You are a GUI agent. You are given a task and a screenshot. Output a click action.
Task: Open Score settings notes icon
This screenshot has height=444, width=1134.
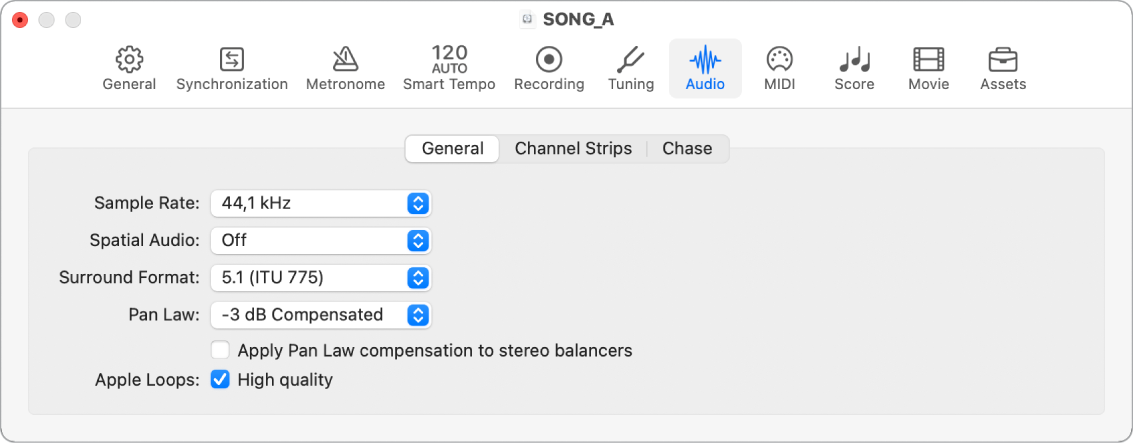(x=854, y=60)
